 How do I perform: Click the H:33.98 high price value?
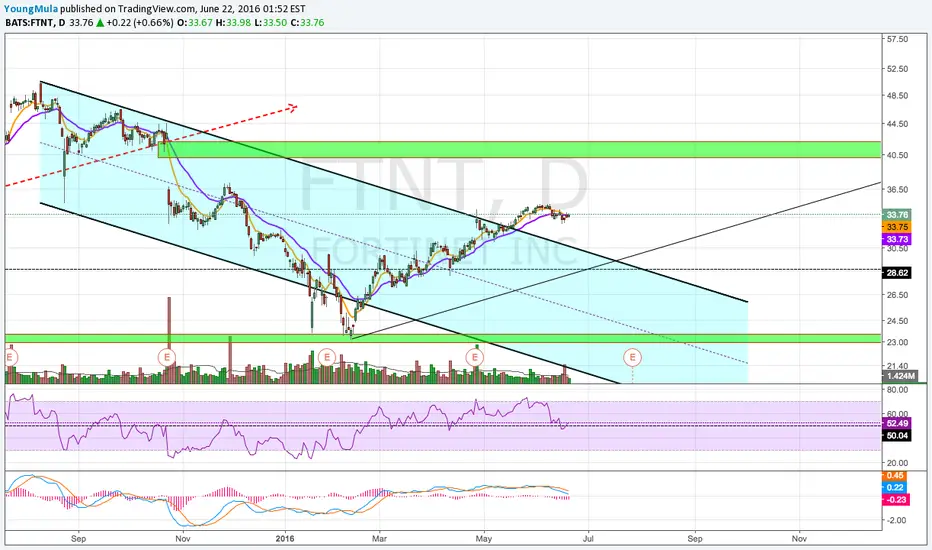point(232,23)
